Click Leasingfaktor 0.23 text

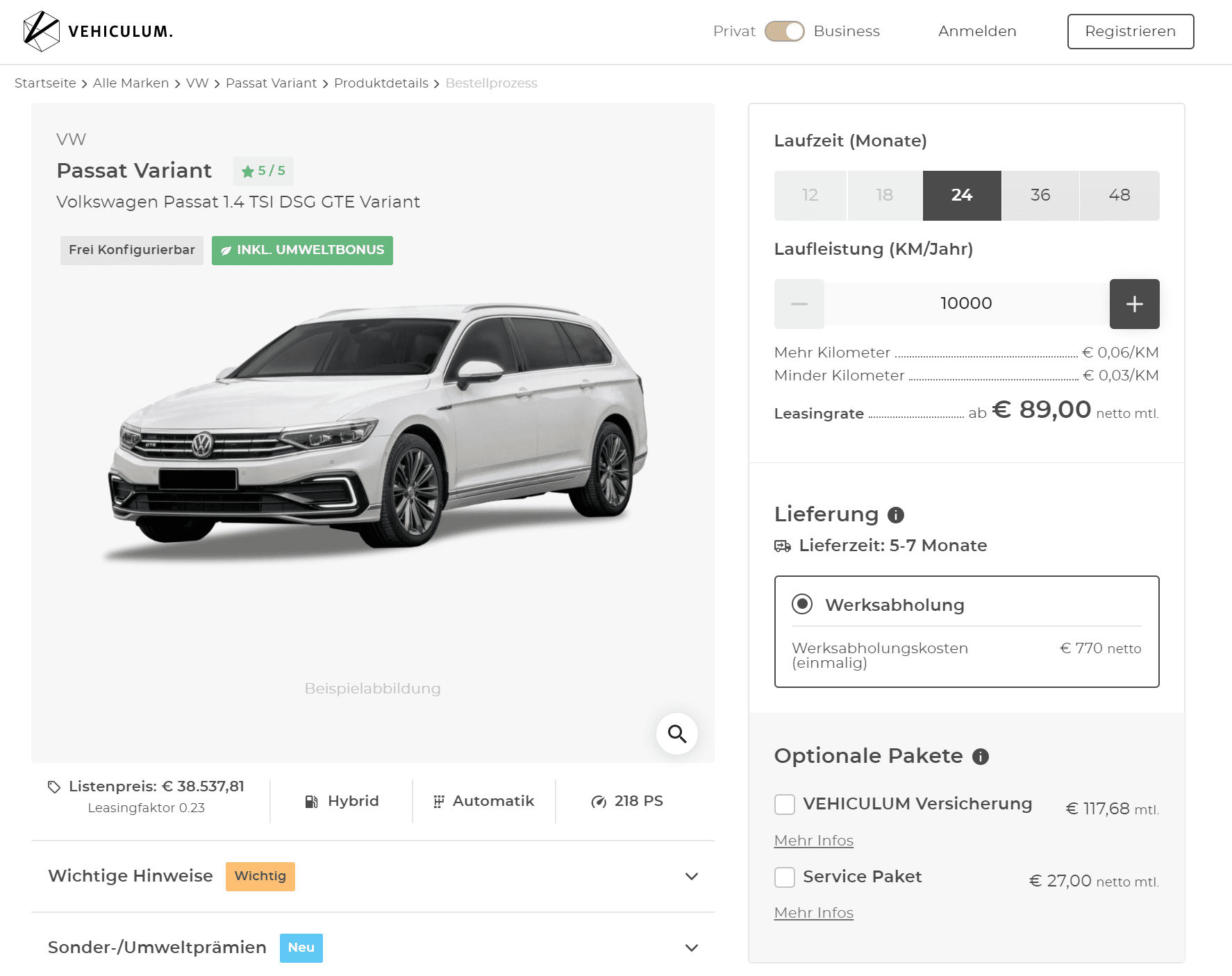pyautogui.click(x=147, y=808)
